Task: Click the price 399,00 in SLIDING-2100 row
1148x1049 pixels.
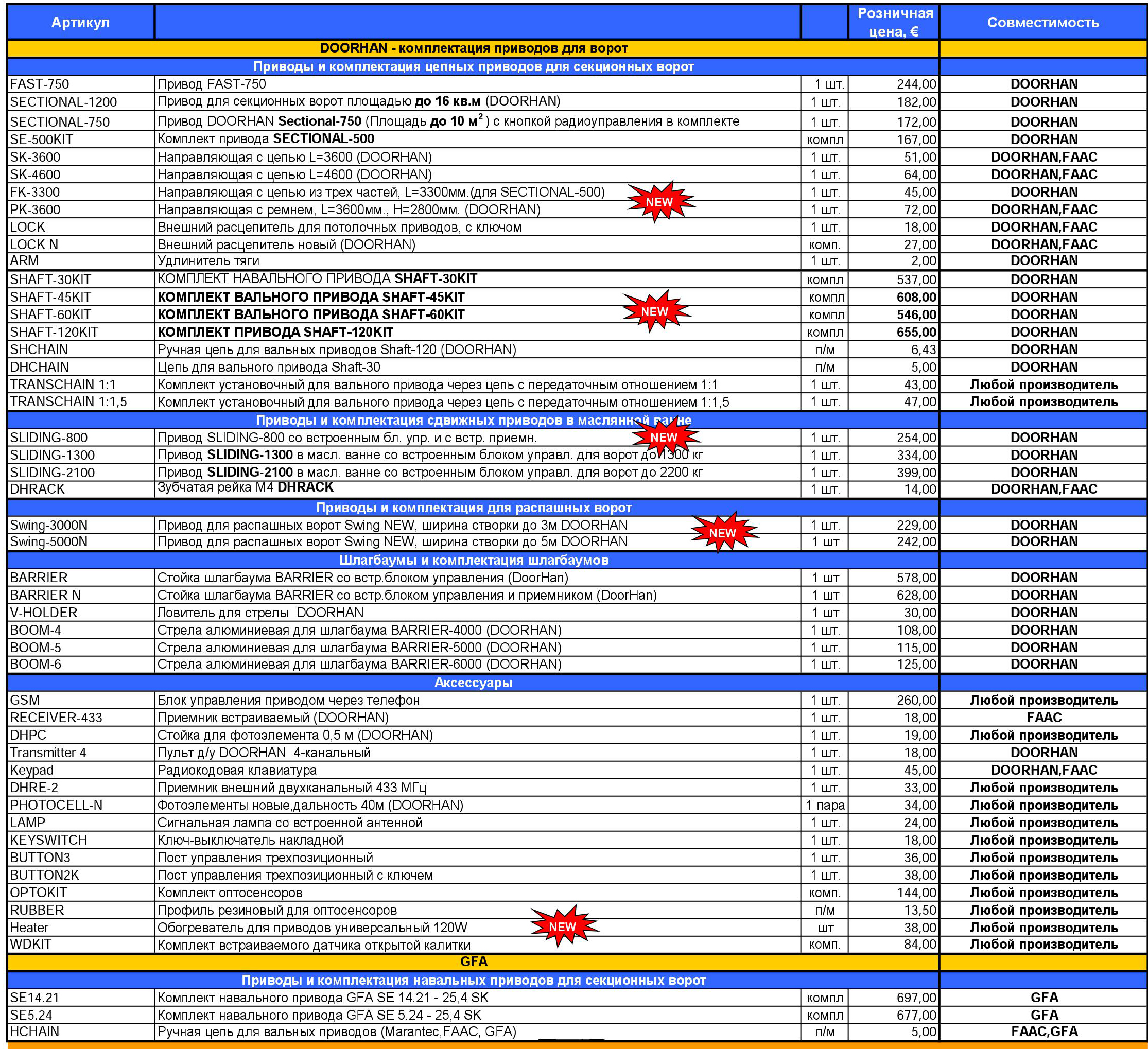Action: tap(916, 473)
